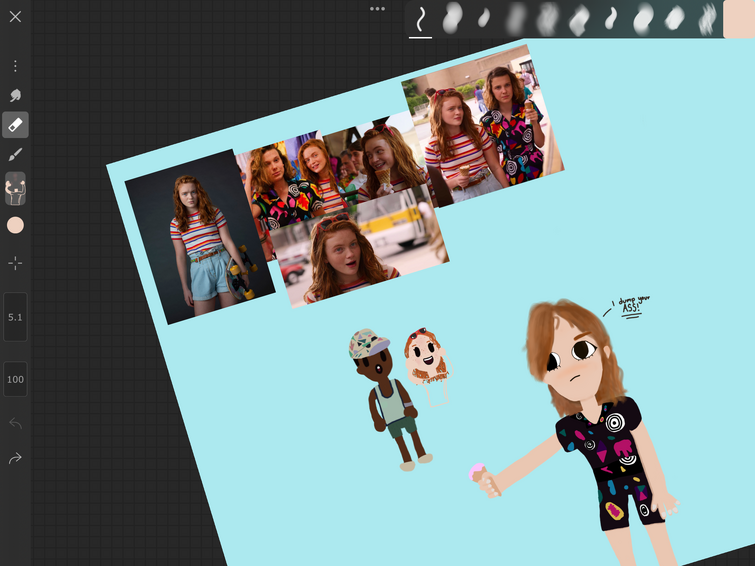The image size is (755, 566).
Task: Select the Paintbrush tool
Action: 15,155
